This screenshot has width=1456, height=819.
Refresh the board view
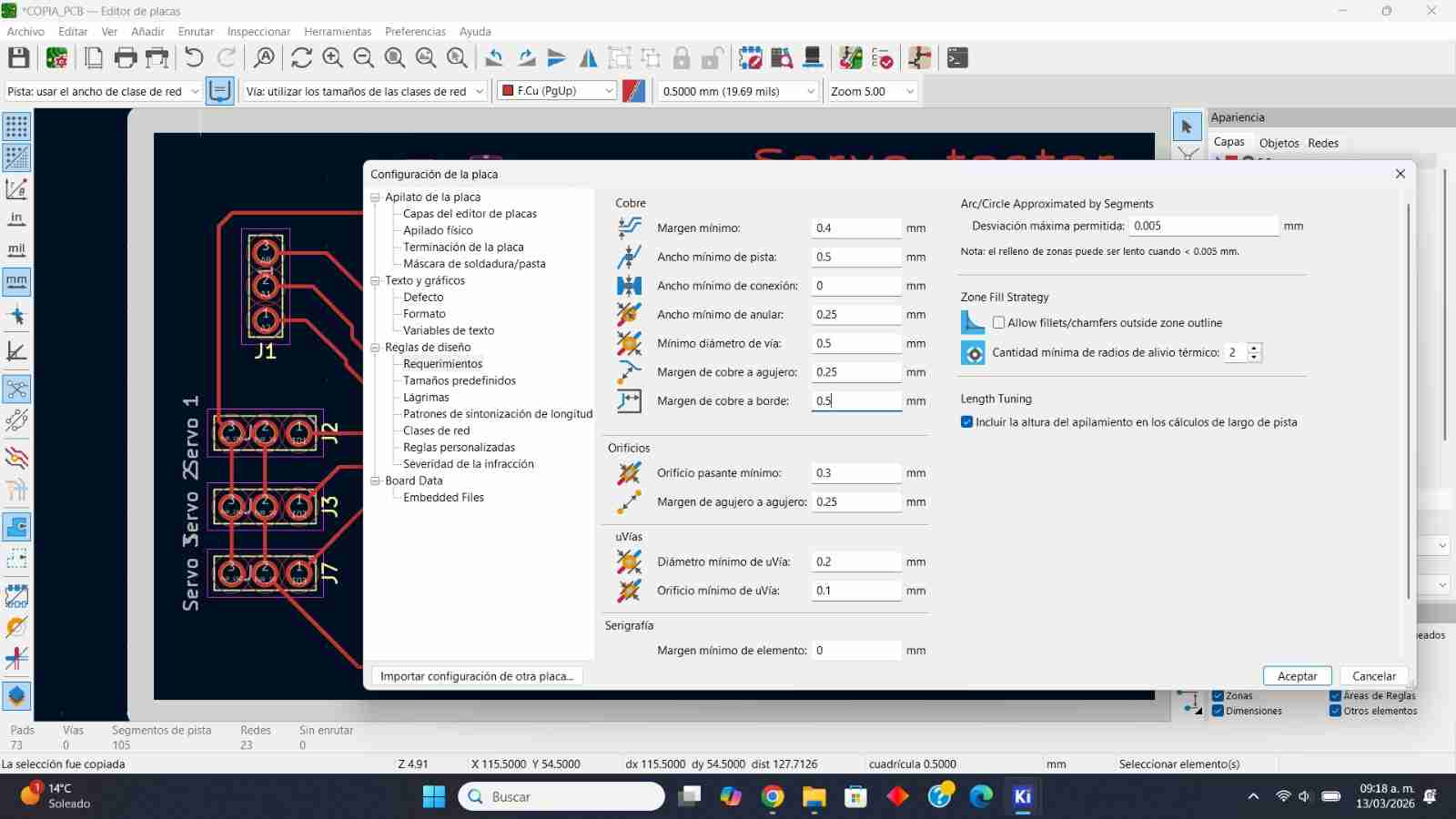tap(301, 58)
